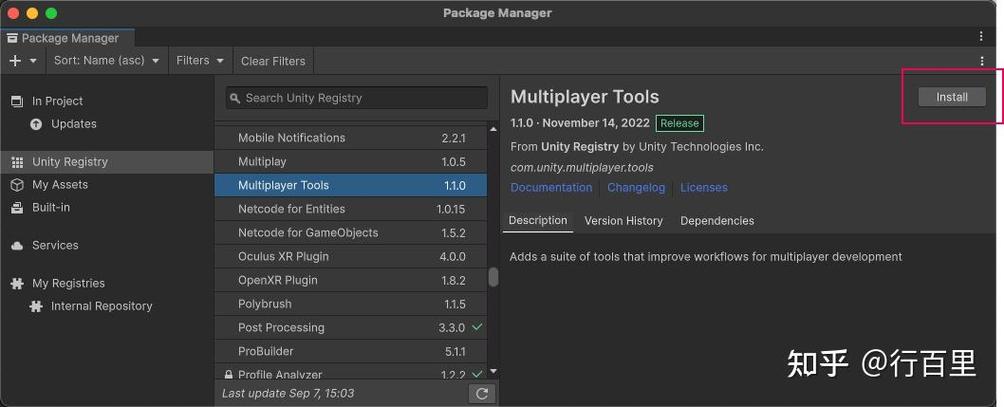Screen dimensions: 1004x407
Task: Click the My Assets cube icon
Action: (17, 185)
